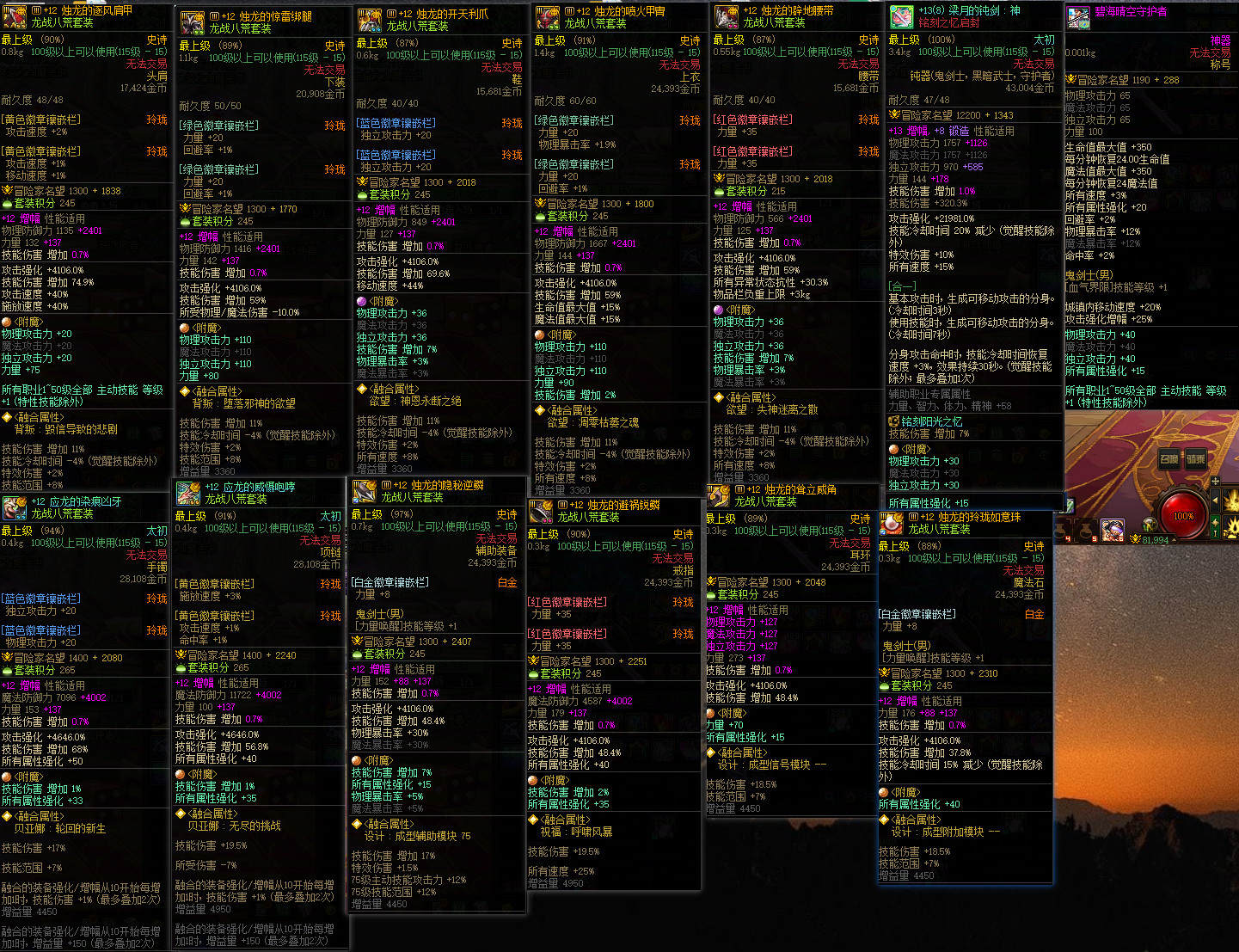This screenshot has width=1239, height=952.
Task: Click the 烛龙的惊雷绑腿 leggings item icon
Action: click(193, 23)
